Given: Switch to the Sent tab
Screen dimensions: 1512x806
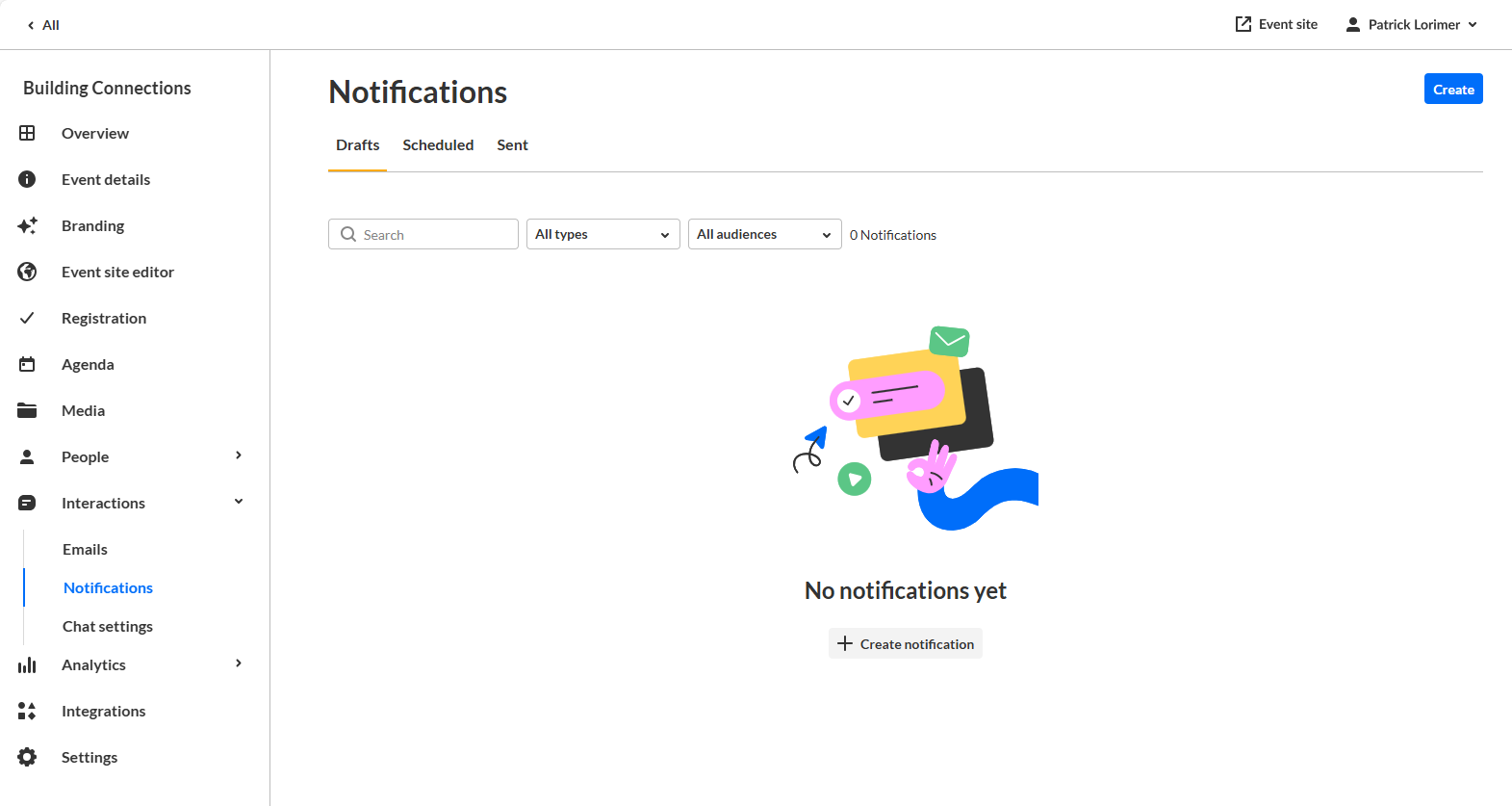Looking at the screenshot, I should (512, 145).
